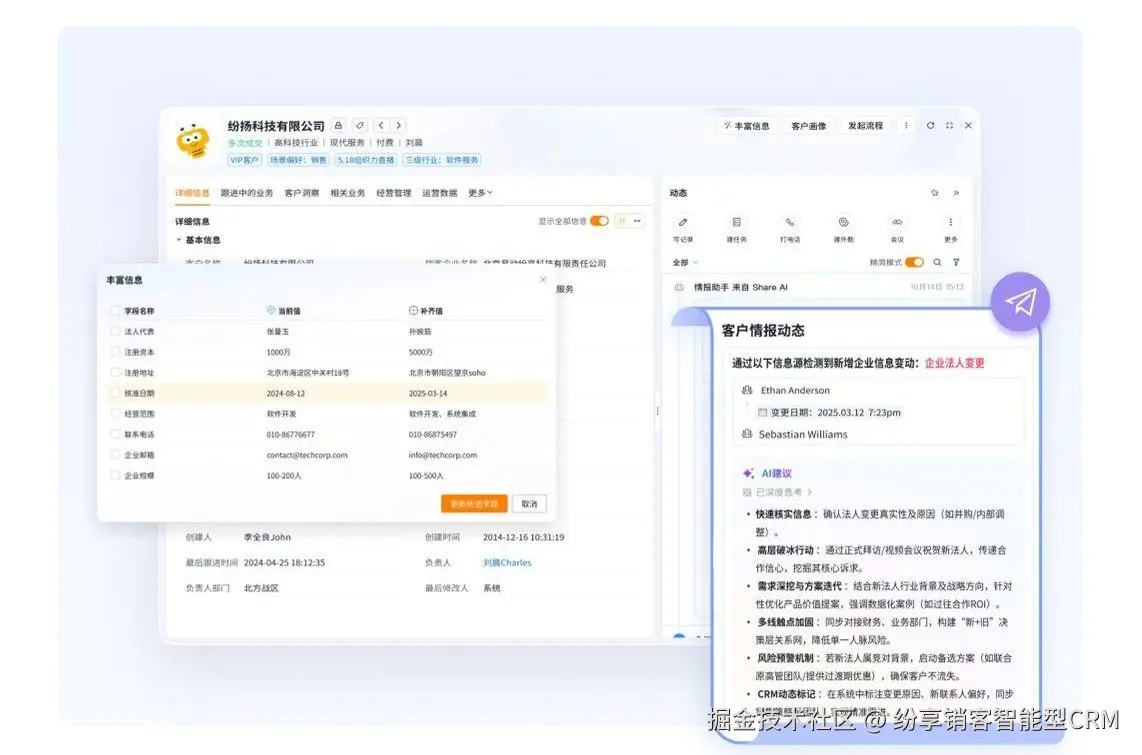This screenshot has height=755, width=1142.
Task: Open the 全部 filter dropdown
Action: tap(685, 262)
